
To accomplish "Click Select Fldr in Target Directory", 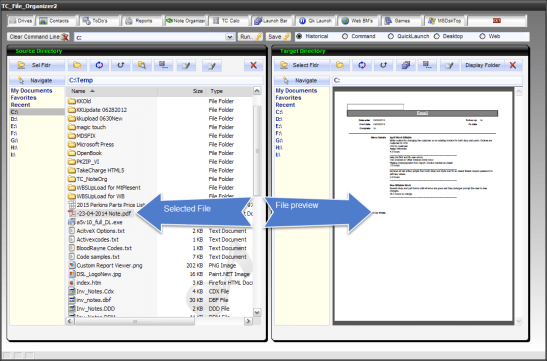I will tap(301, 65).
